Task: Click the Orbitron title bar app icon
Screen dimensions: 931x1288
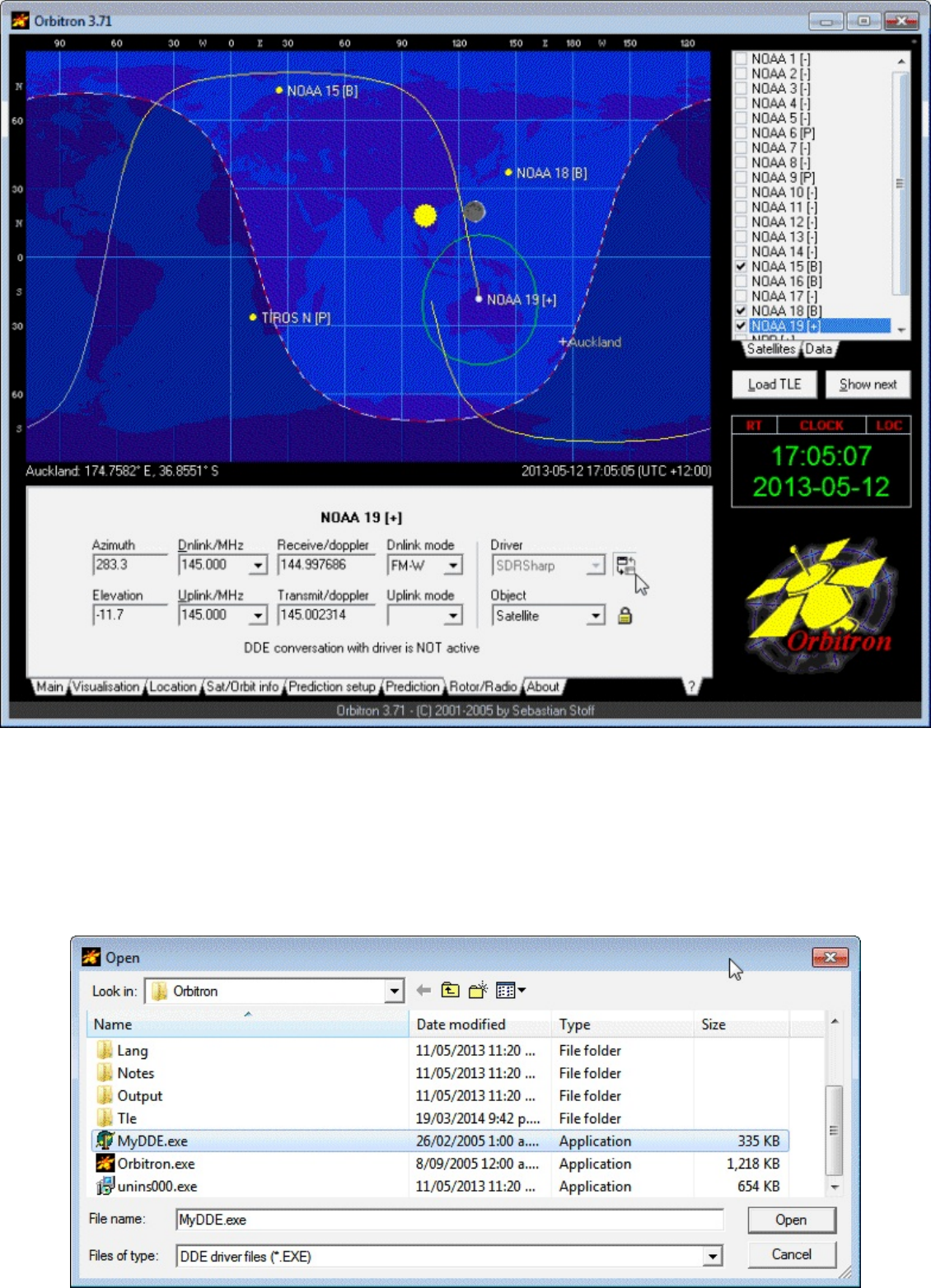Action: pos(20,21)
